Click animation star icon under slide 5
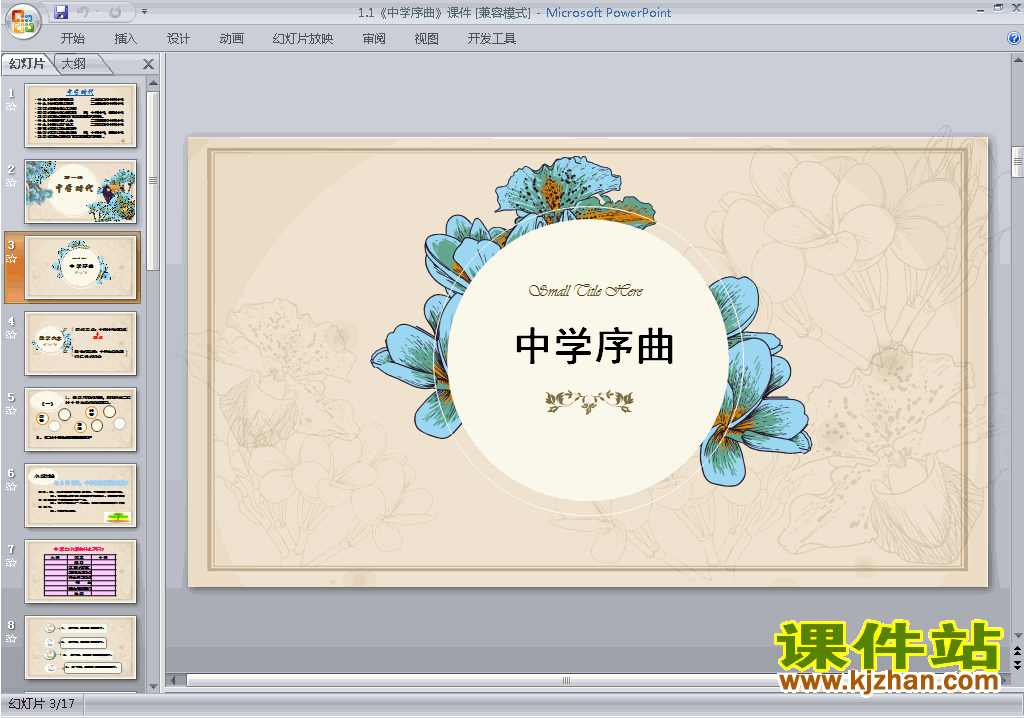 click(x=11, y=410)
